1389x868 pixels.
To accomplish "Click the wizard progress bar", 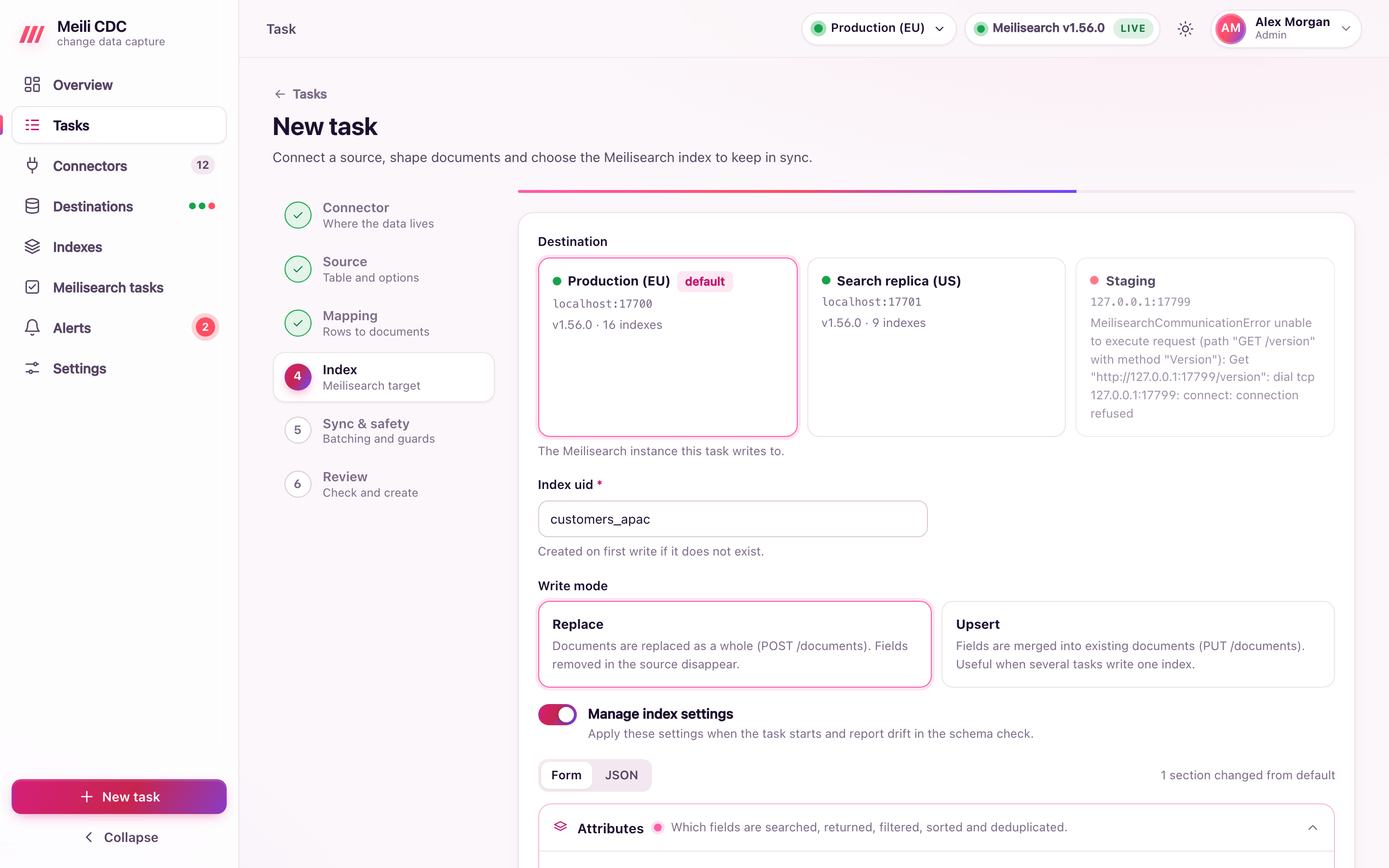I will click(x=936, y=191).
